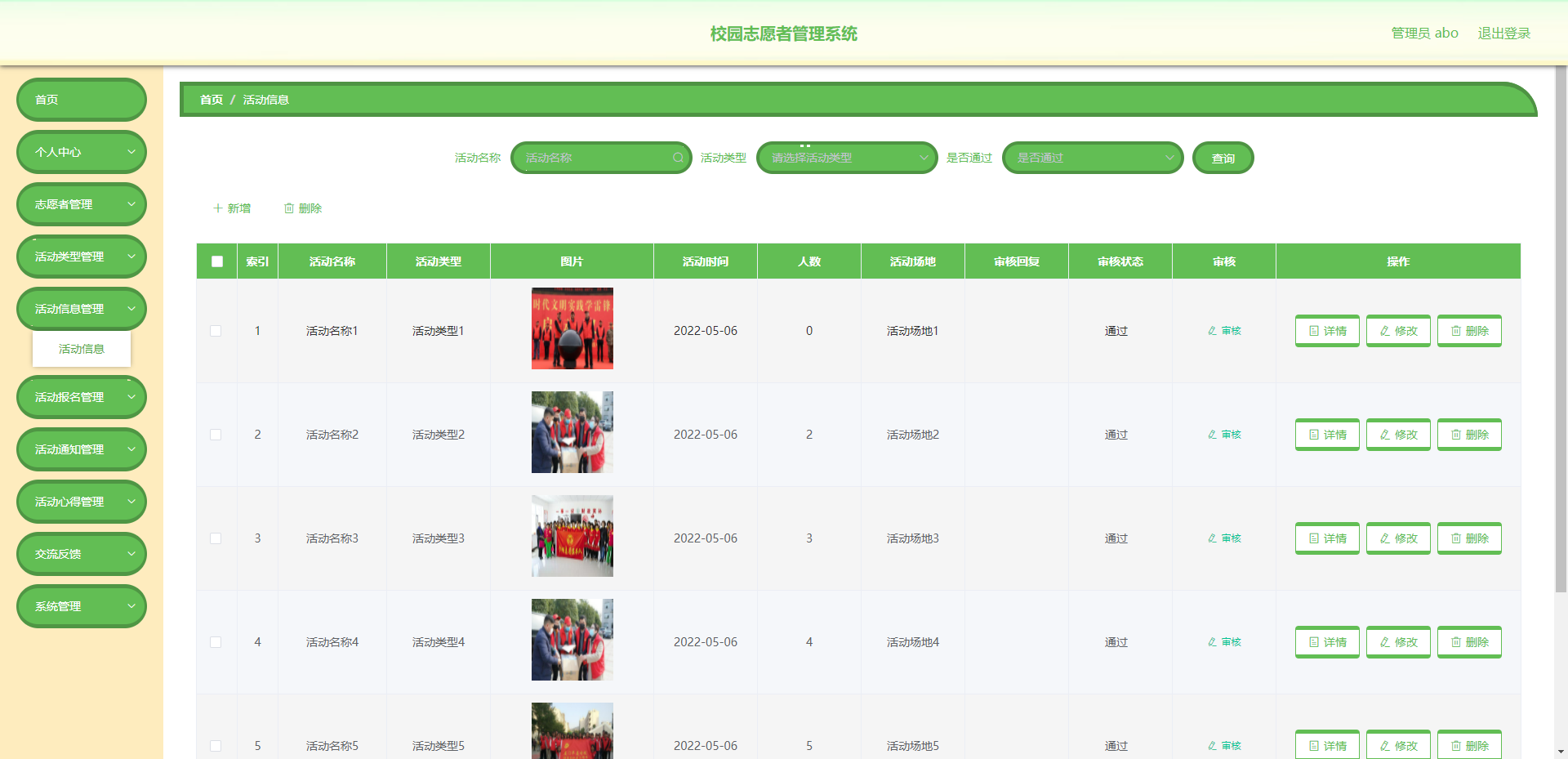Viewport: 1568px width, 759px height.
Task: Check the checkbox for row 活动名称2
Action: point(216,435)
